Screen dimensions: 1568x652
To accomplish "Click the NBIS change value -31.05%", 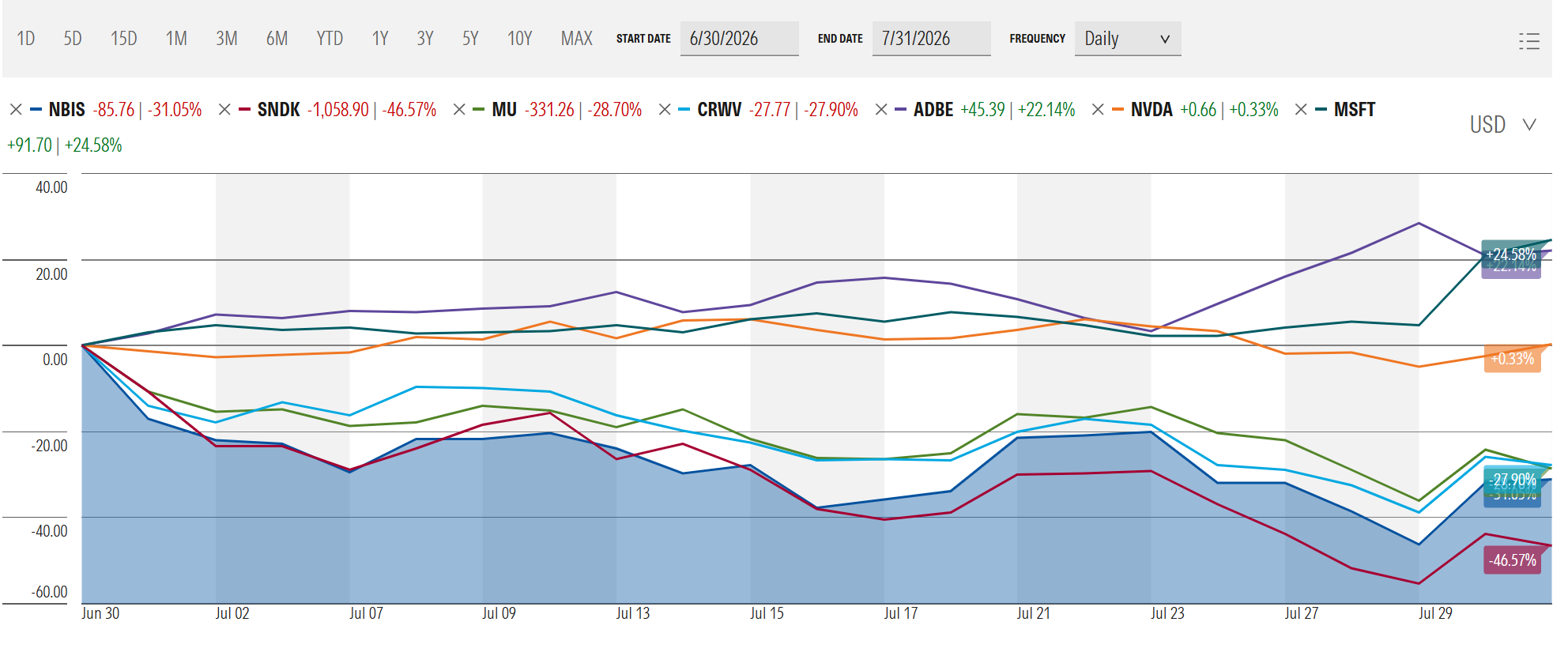I will [175, 110].
